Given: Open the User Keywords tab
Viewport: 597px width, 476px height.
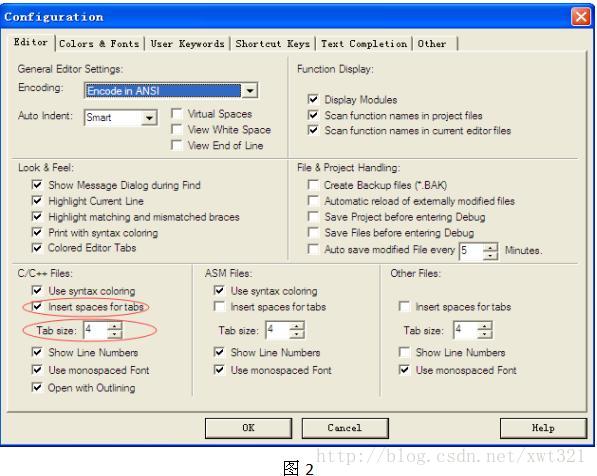Looking at the screenshot, I should coord(187,44).
